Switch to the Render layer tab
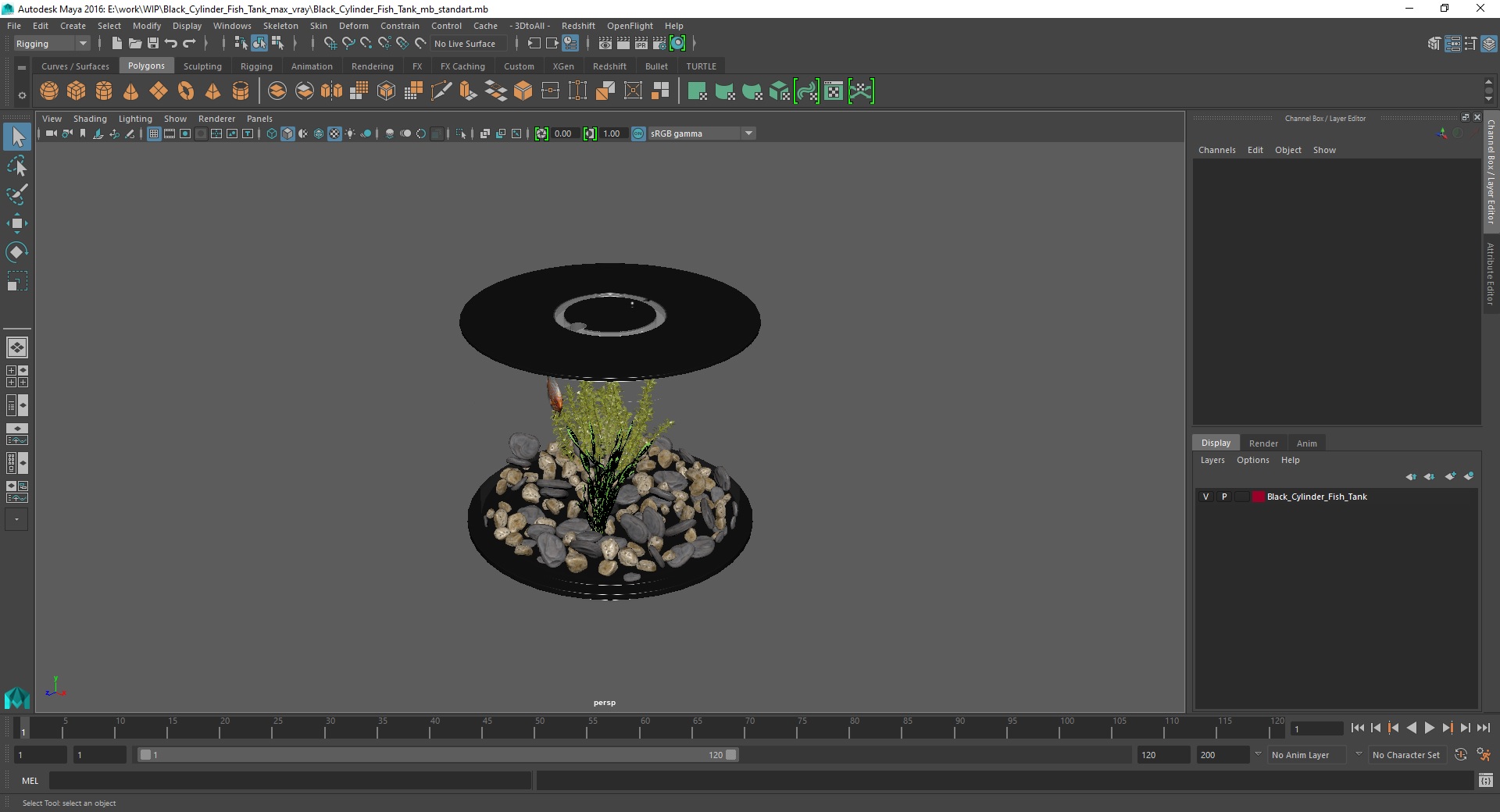1500x812 pixels. [x=1263, y=443]
